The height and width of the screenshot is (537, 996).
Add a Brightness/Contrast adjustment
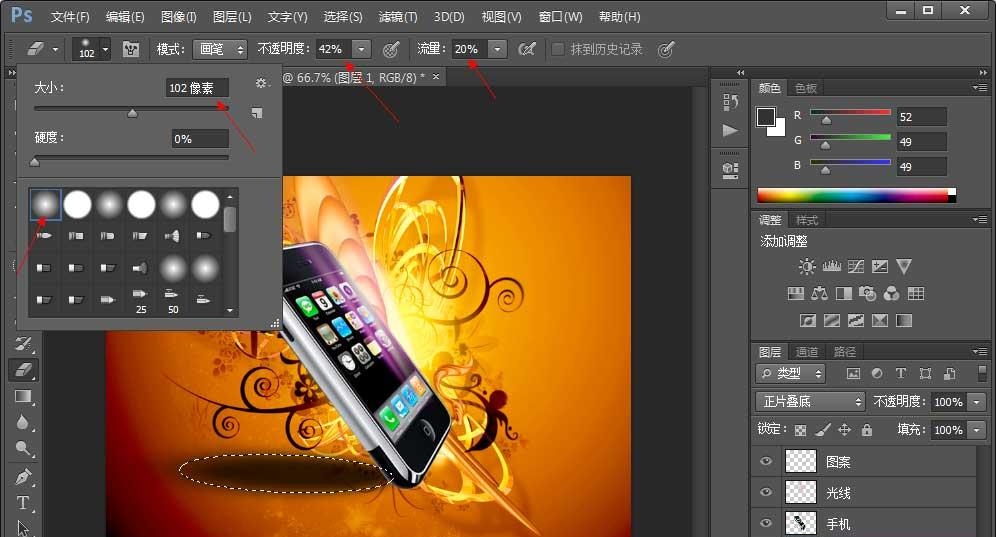pos(807,267)
